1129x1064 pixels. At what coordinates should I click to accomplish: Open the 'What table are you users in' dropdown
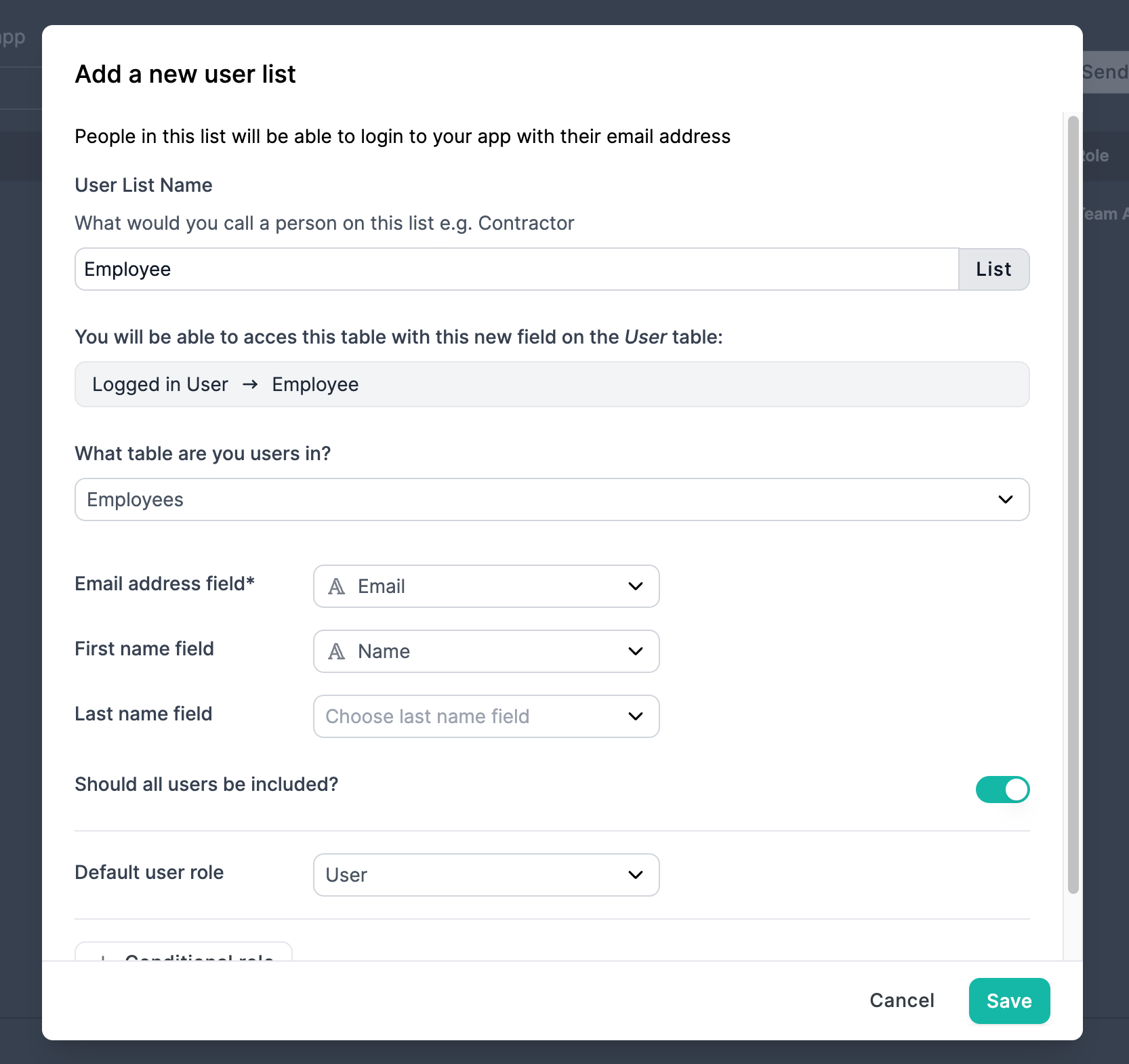click(x=552, y=499)
